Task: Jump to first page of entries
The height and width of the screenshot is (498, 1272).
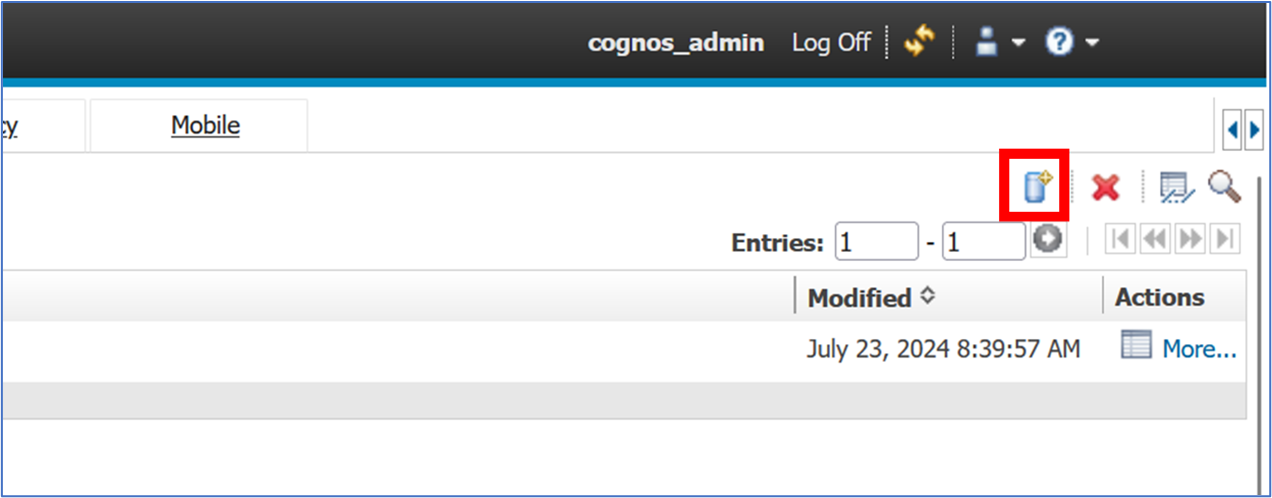Action: click(x=1120, y=240)
